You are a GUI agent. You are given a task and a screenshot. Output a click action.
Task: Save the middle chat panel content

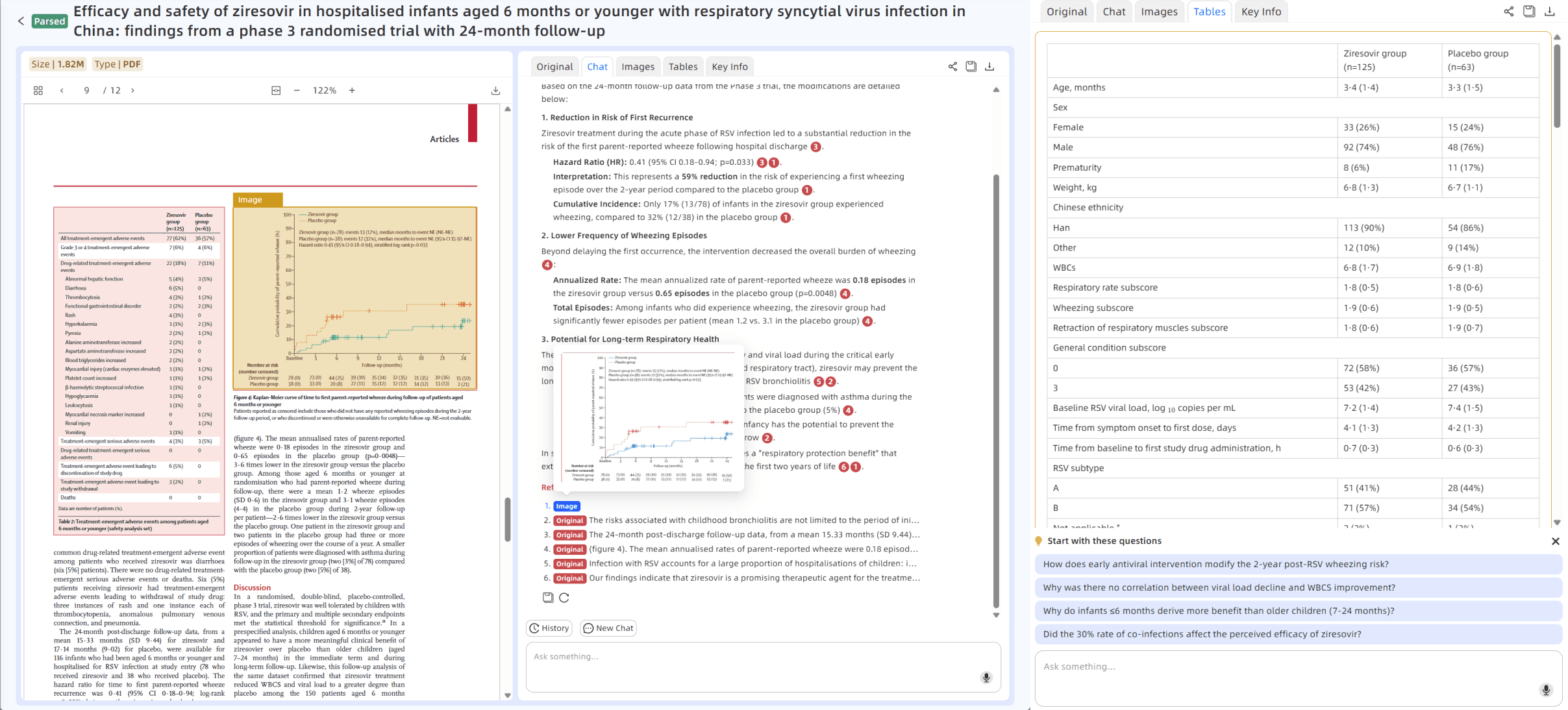click(971, 66)
